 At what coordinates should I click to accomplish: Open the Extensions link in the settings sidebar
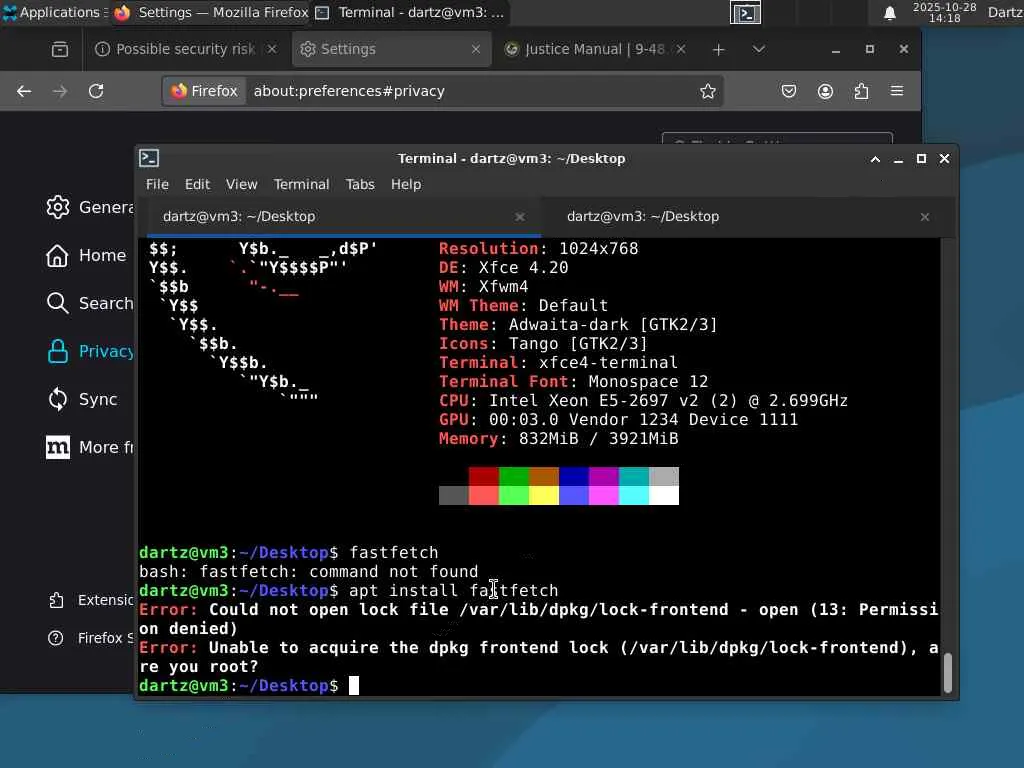[x=90, y=600]
